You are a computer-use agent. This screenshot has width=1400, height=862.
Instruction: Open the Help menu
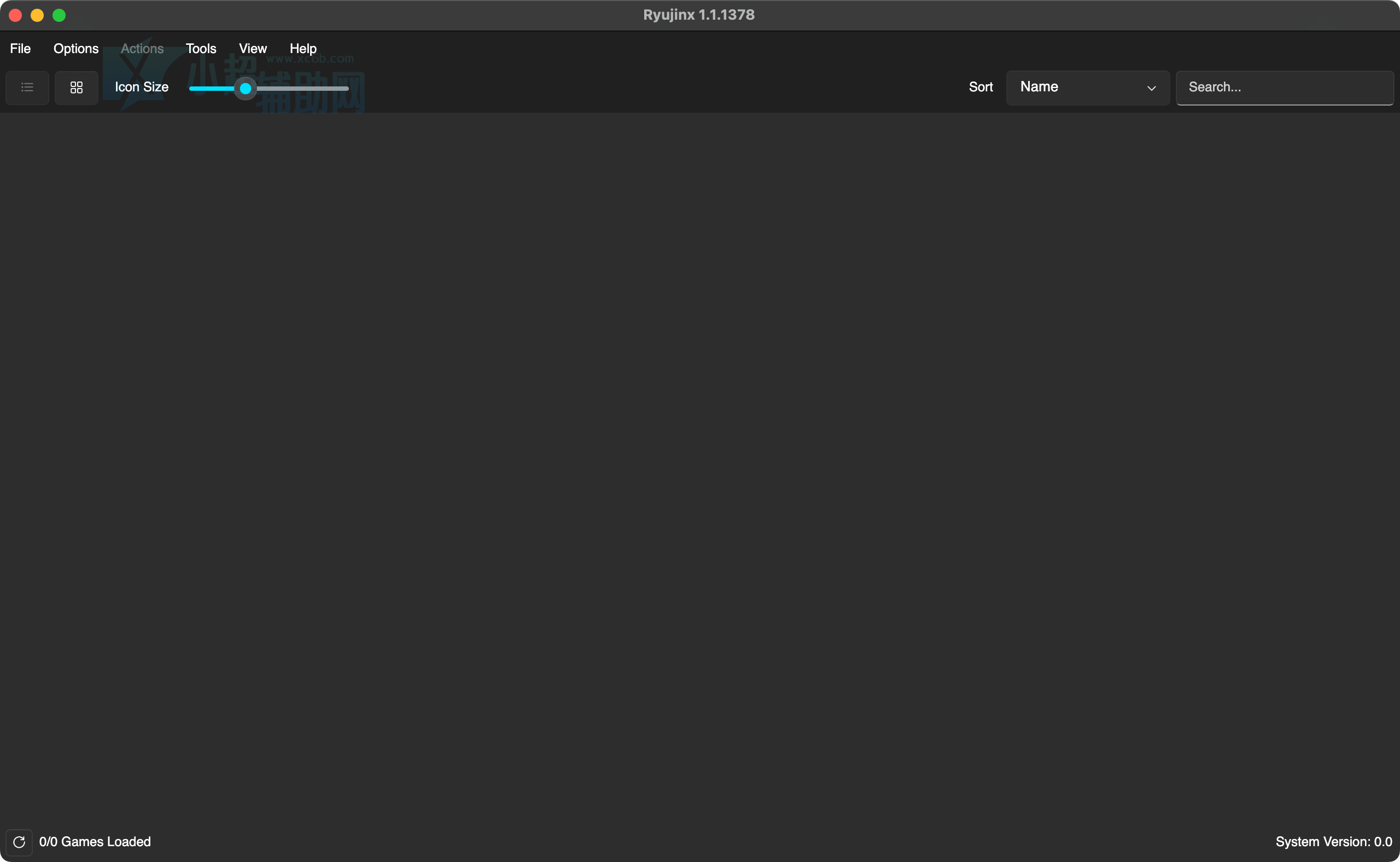coord(302,48)
